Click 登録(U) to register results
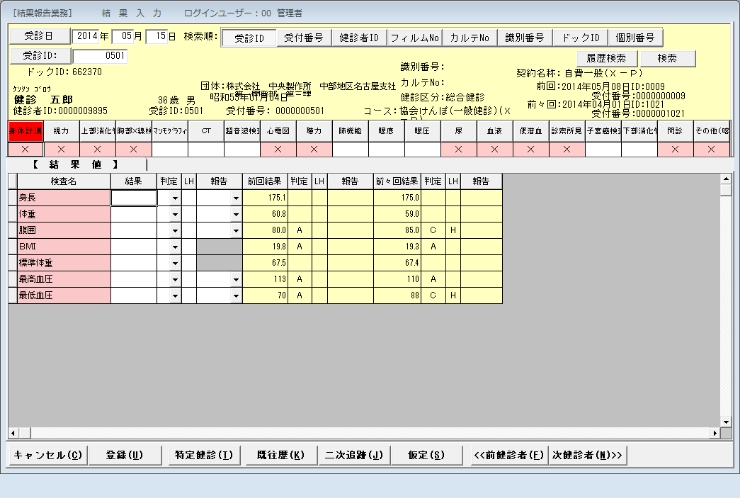The height and width of the screenshot is (498, 740). click(125, 455)
